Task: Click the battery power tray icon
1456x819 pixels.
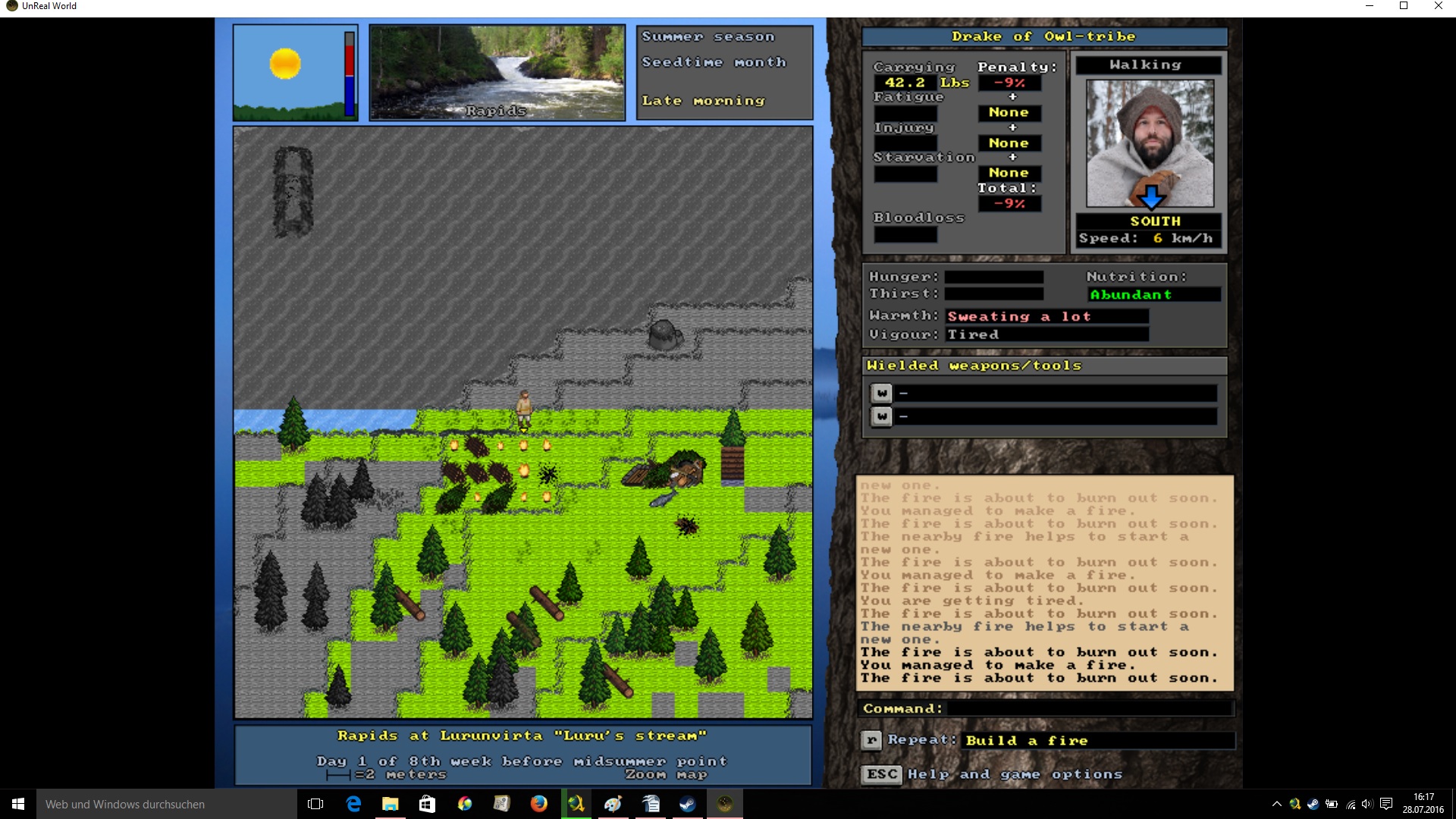Action: 1332,804
